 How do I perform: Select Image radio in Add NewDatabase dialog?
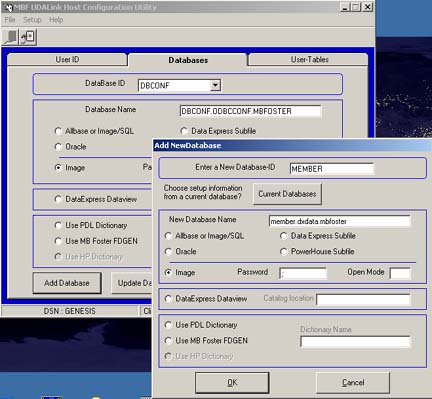tap(168, 272)
